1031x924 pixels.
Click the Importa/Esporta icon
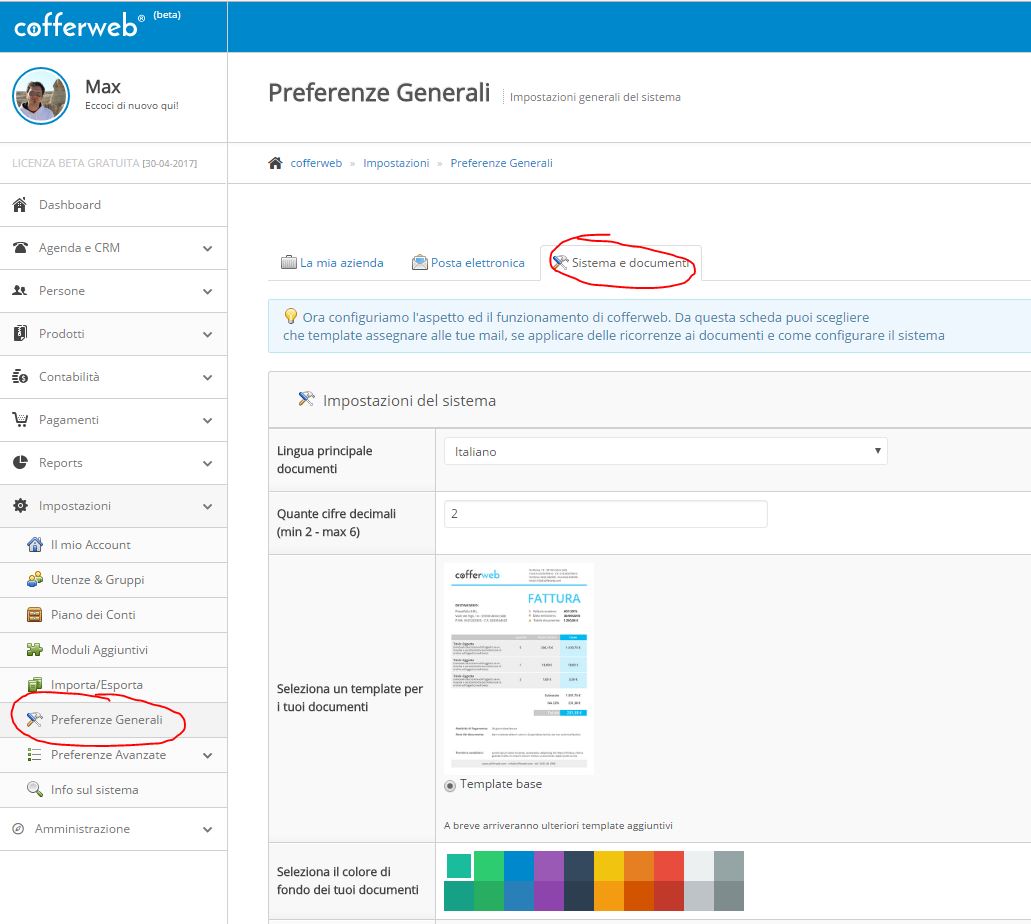[35, 685]
